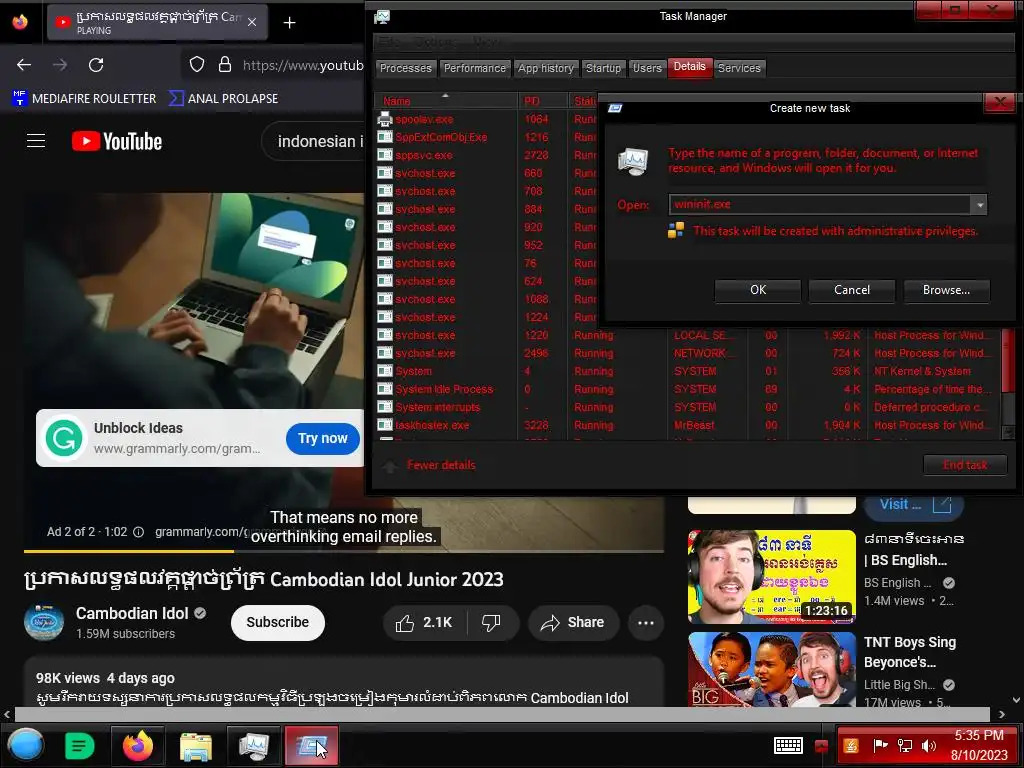This screenshot has height=768, width=1024.
Task: Click the padlock site security icon
Action: pos(225,65)
